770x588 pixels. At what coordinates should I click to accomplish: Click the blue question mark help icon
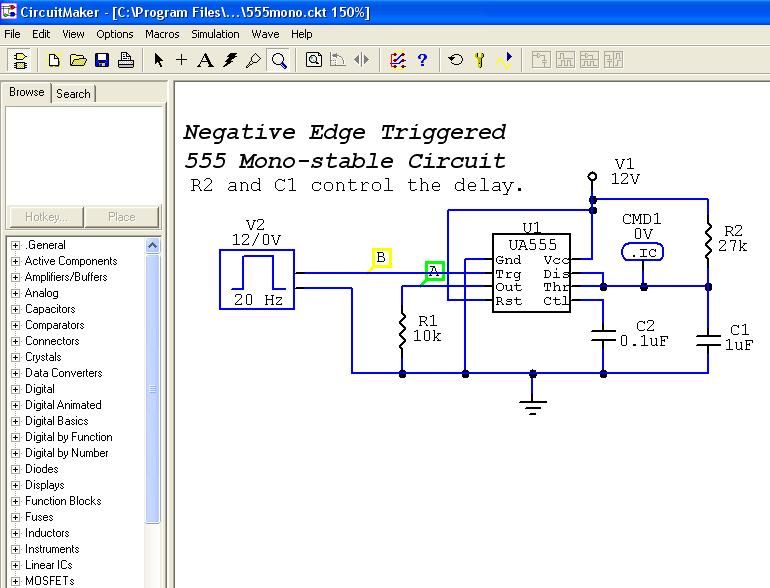tap(422, 60)
